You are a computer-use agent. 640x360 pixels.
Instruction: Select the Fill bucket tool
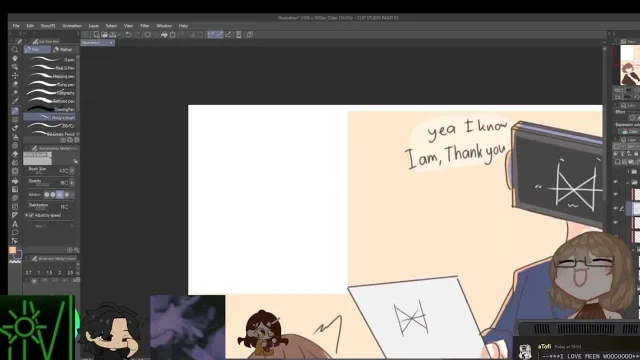coord(15,180)
